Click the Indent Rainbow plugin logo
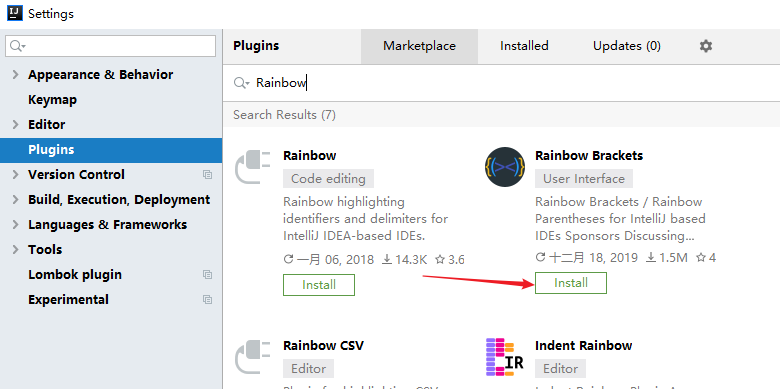The width and height of the screenshot is (780, 389). pyautogui.click(x=504, y=357)
